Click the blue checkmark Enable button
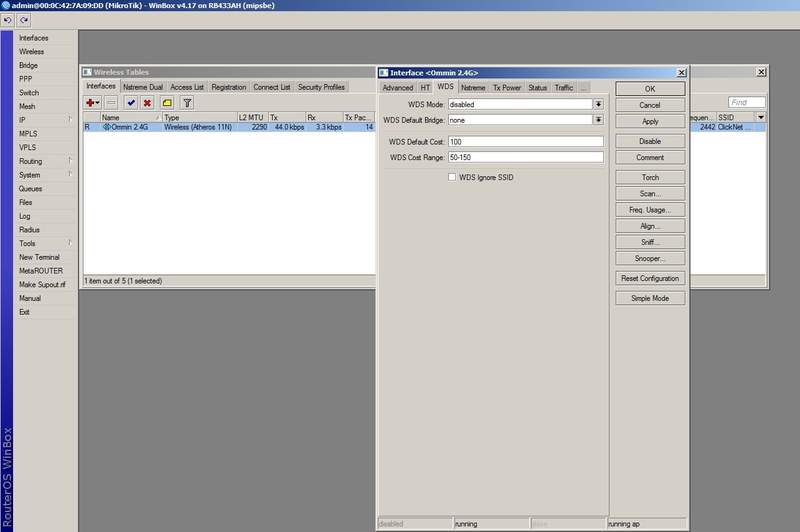Screen dimensions: 800x532 point(131,103)
